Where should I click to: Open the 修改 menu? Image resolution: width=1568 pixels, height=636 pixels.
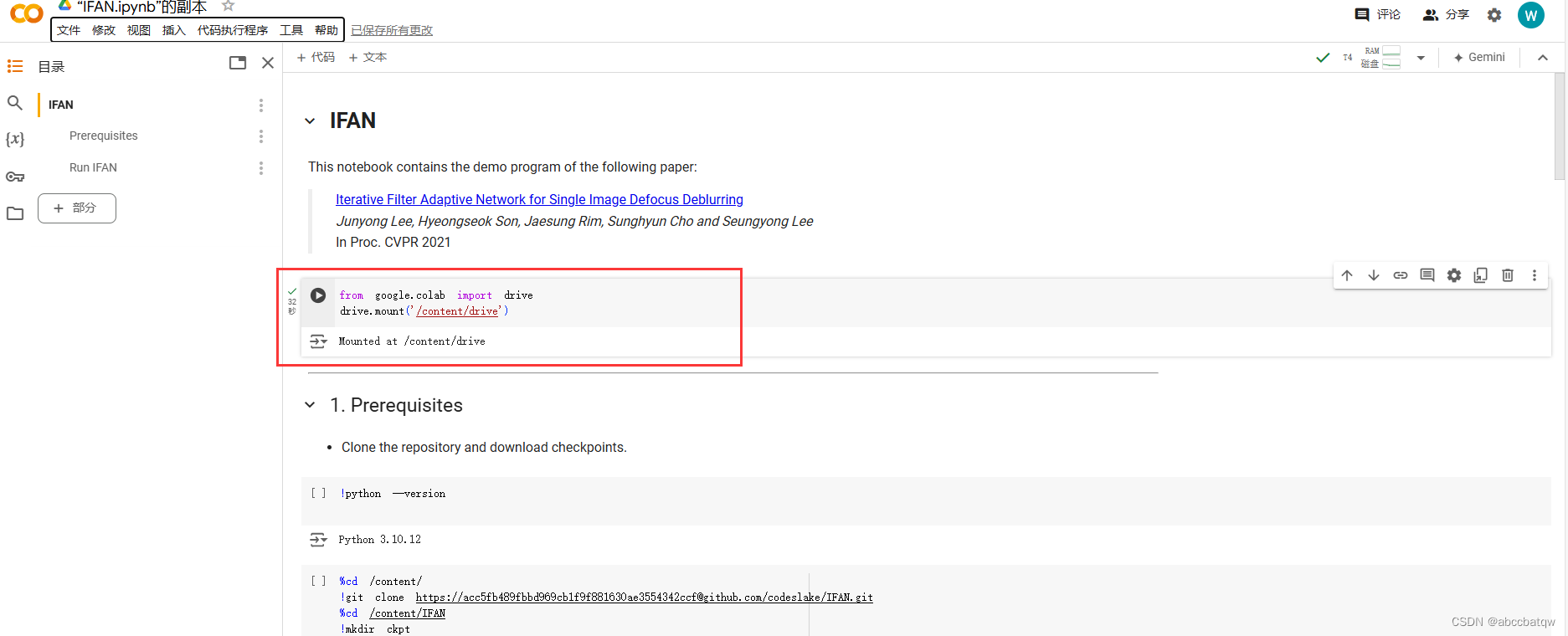tap(104, 30)
